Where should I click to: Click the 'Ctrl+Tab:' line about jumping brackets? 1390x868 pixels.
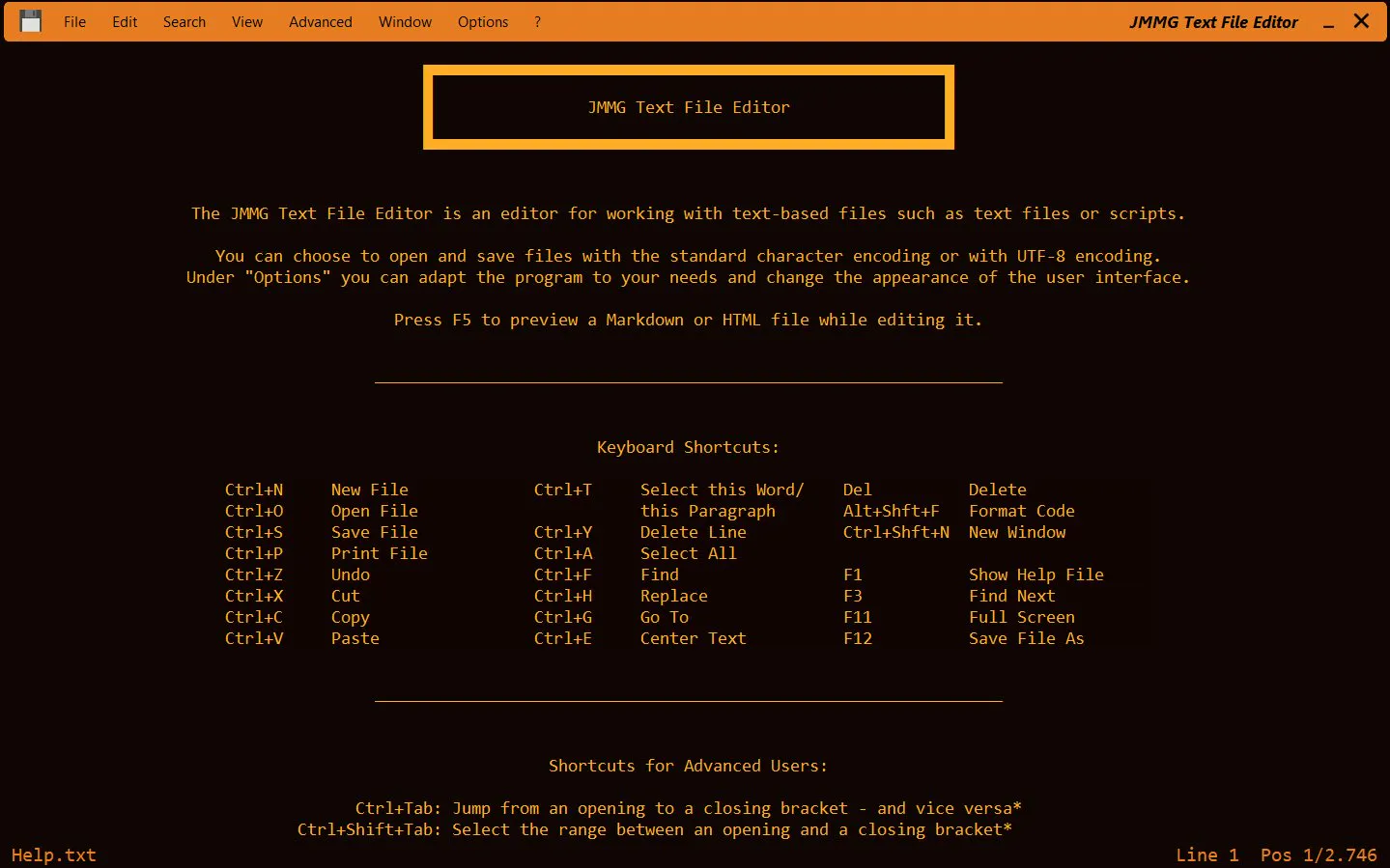tap(689, 808)
